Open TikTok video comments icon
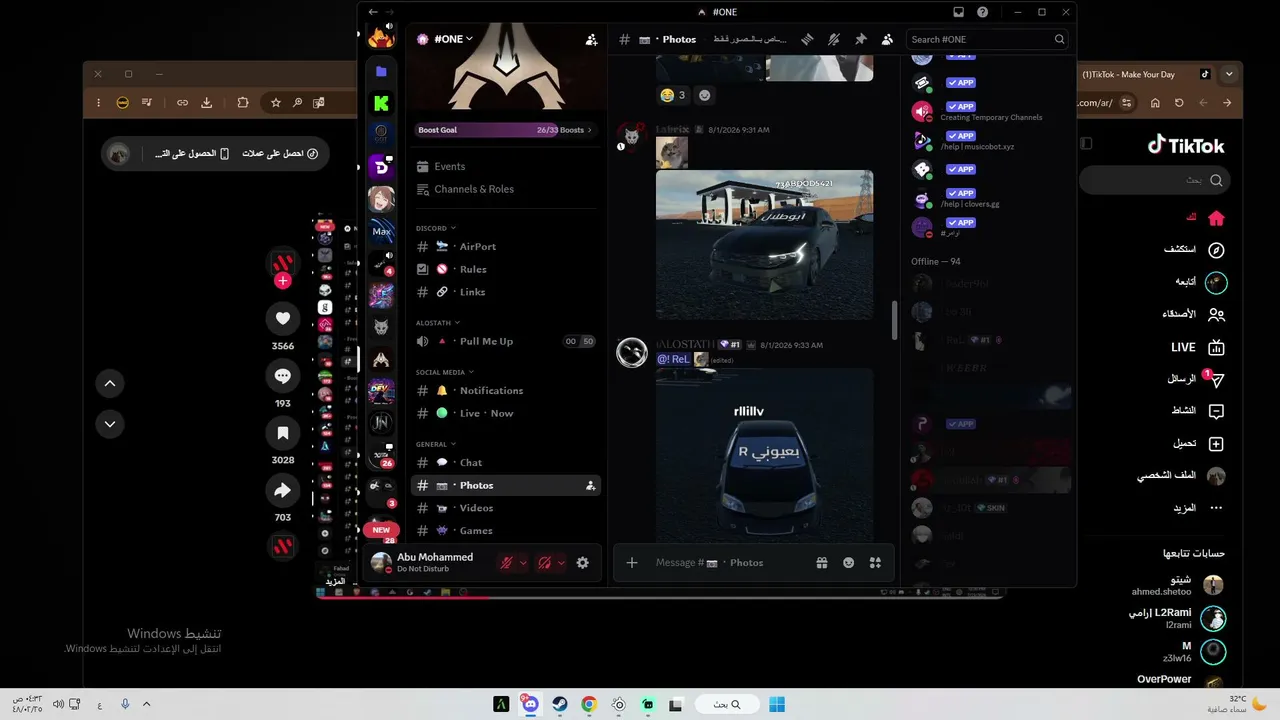Viewport: 1280px width, 720px height. pyautogui.click(x=283, y=376)
